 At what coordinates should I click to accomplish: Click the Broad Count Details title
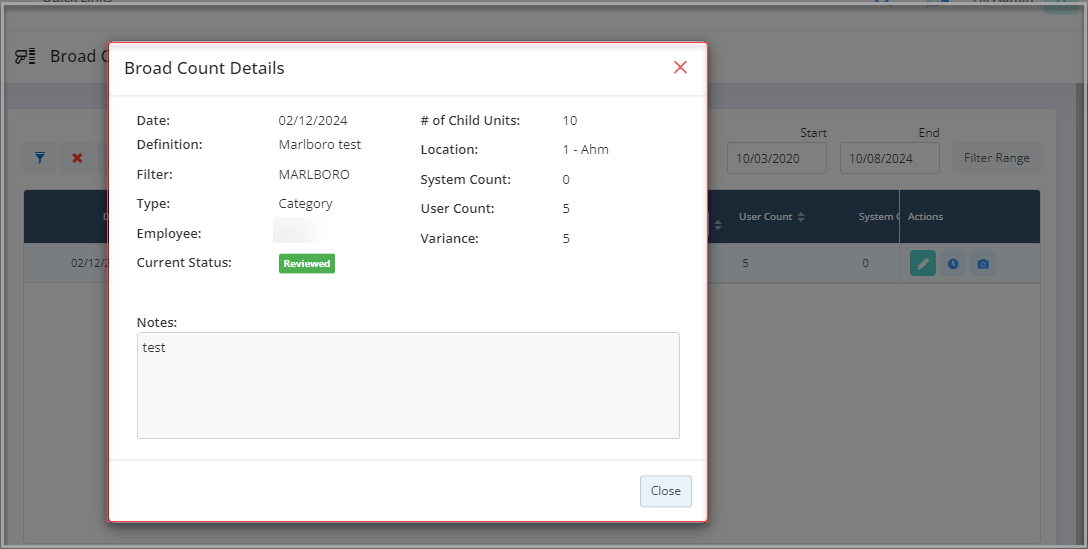204,68
